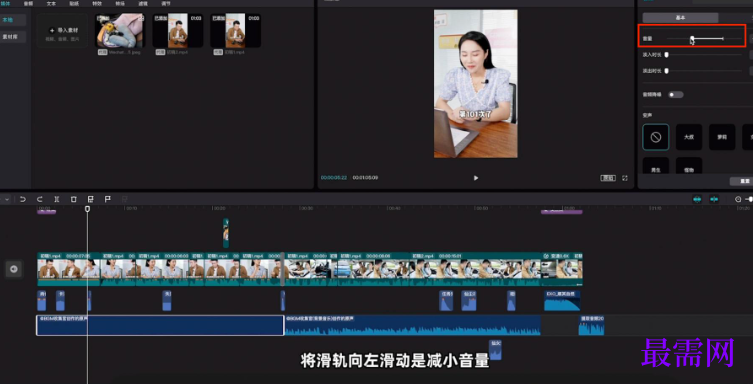The image size is (753, 384).
Task: Click the delete trash icon
Action: [x=73, y=199]
